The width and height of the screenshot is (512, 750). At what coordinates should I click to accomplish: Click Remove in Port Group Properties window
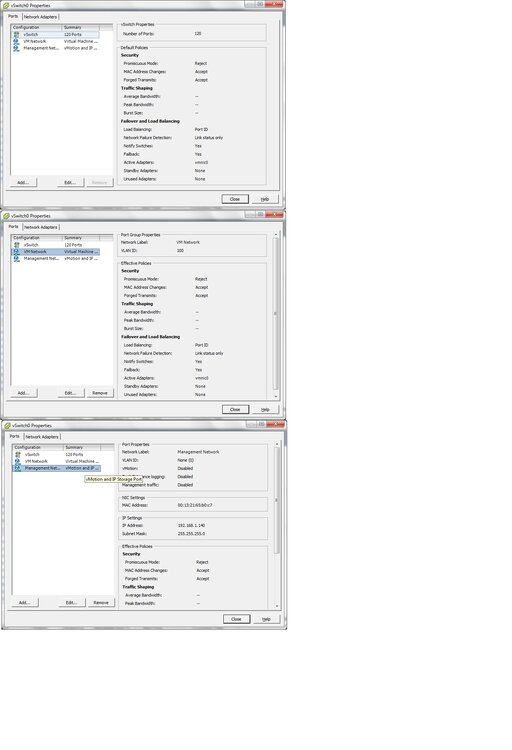(x=100, y=393)
